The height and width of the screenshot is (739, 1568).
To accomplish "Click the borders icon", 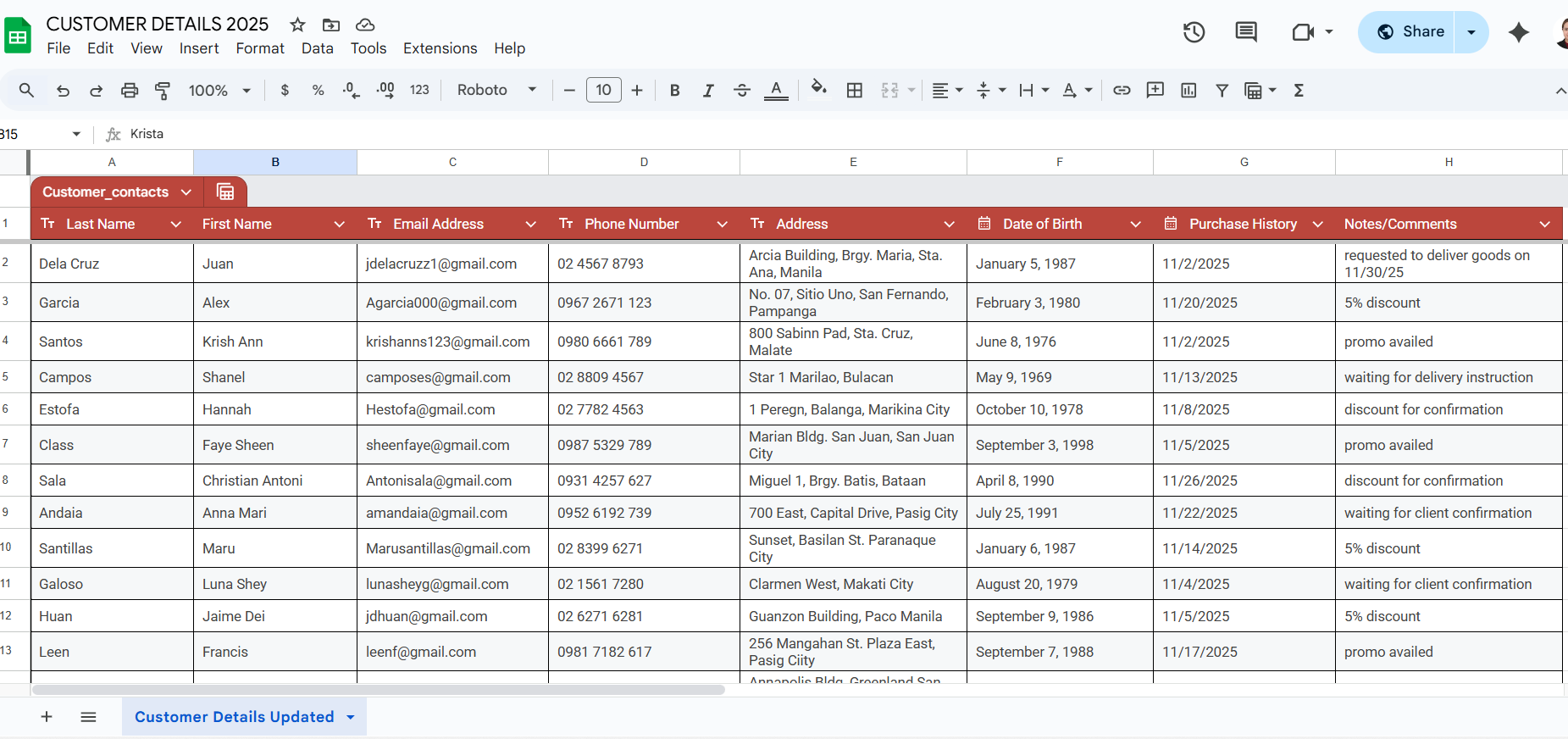I will (855, 91).
